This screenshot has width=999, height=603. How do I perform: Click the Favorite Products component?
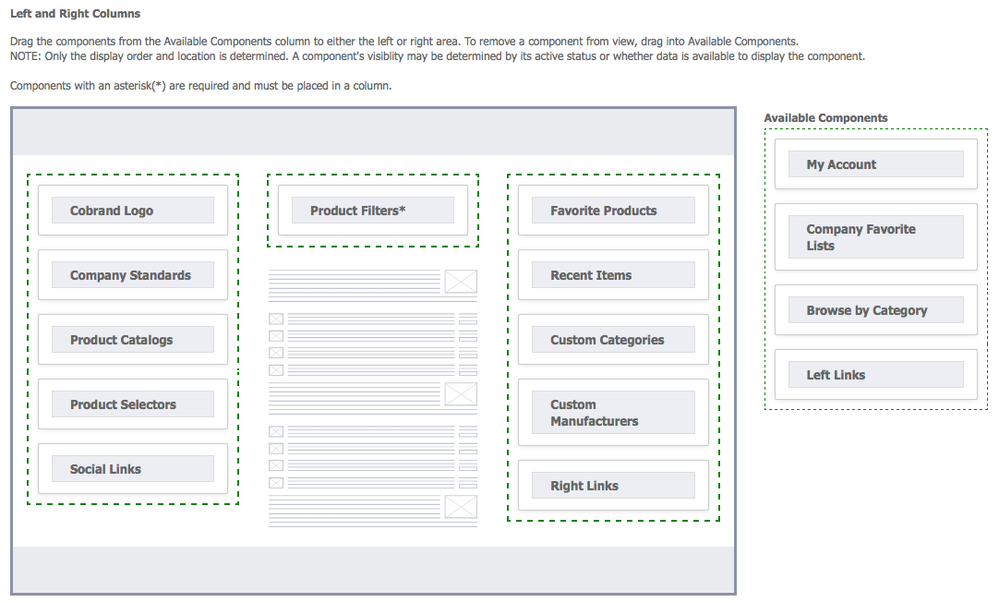(612, 211)
